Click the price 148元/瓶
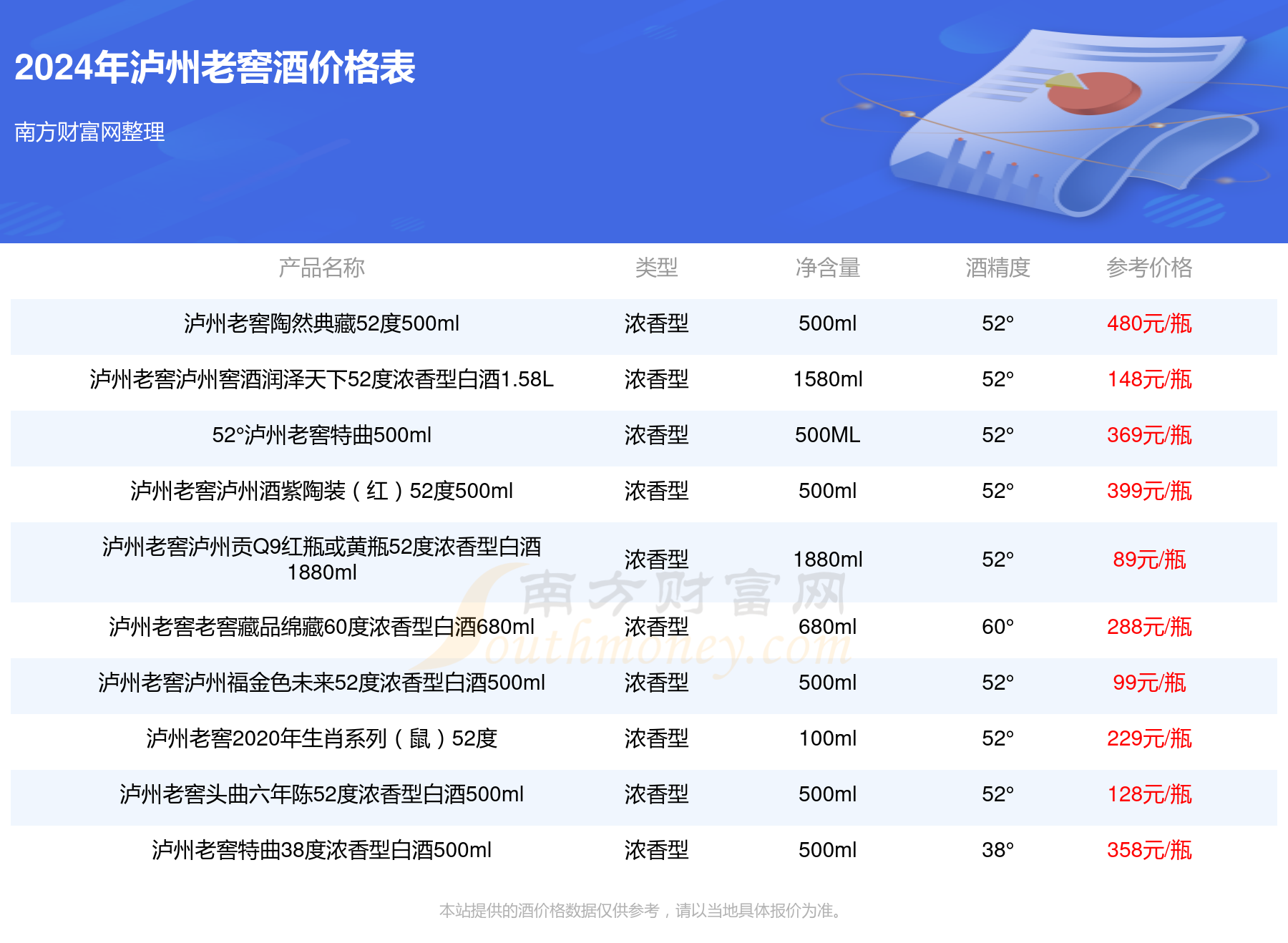 click(1149, 379)
